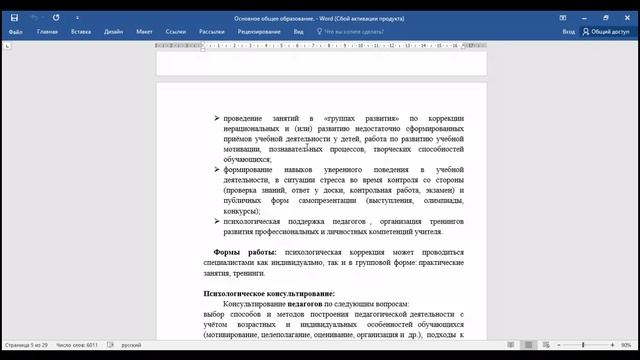The height and width of the screenshot is (360, 640).
Task: Switch to the Рассылки tab
Action: pos(212,32)
